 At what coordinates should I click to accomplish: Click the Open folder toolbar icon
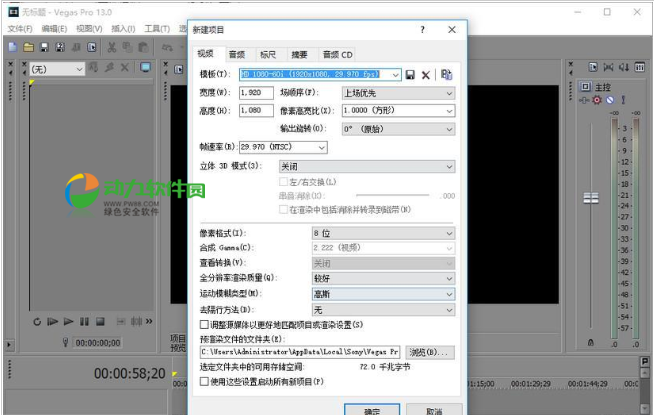tap(29, 47)
